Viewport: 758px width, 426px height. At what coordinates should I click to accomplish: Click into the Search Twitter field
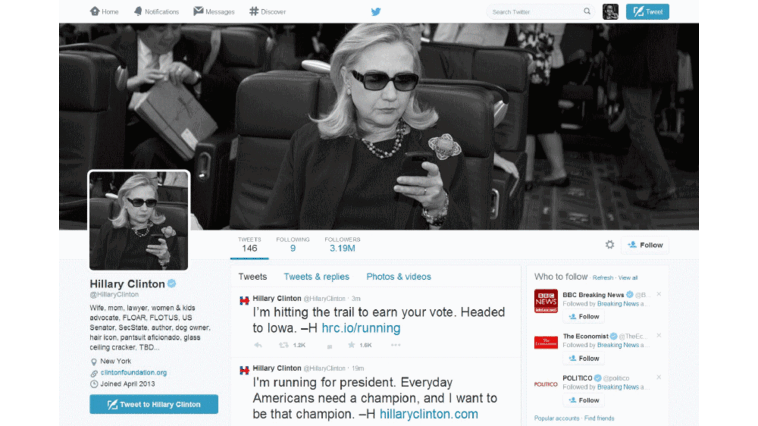[536, 12]
